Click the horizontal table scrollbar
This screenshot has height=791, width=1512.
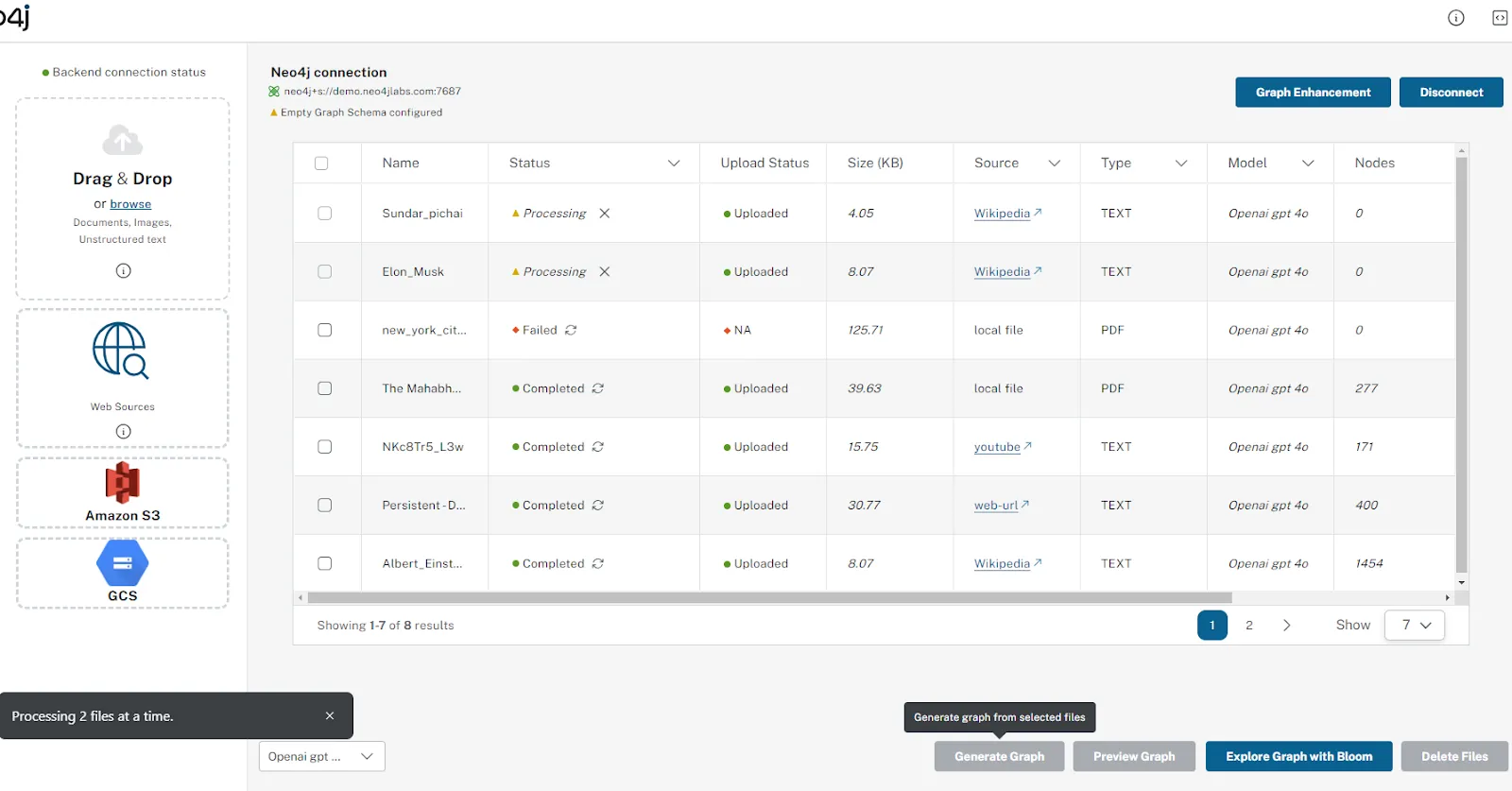(769, 597)
